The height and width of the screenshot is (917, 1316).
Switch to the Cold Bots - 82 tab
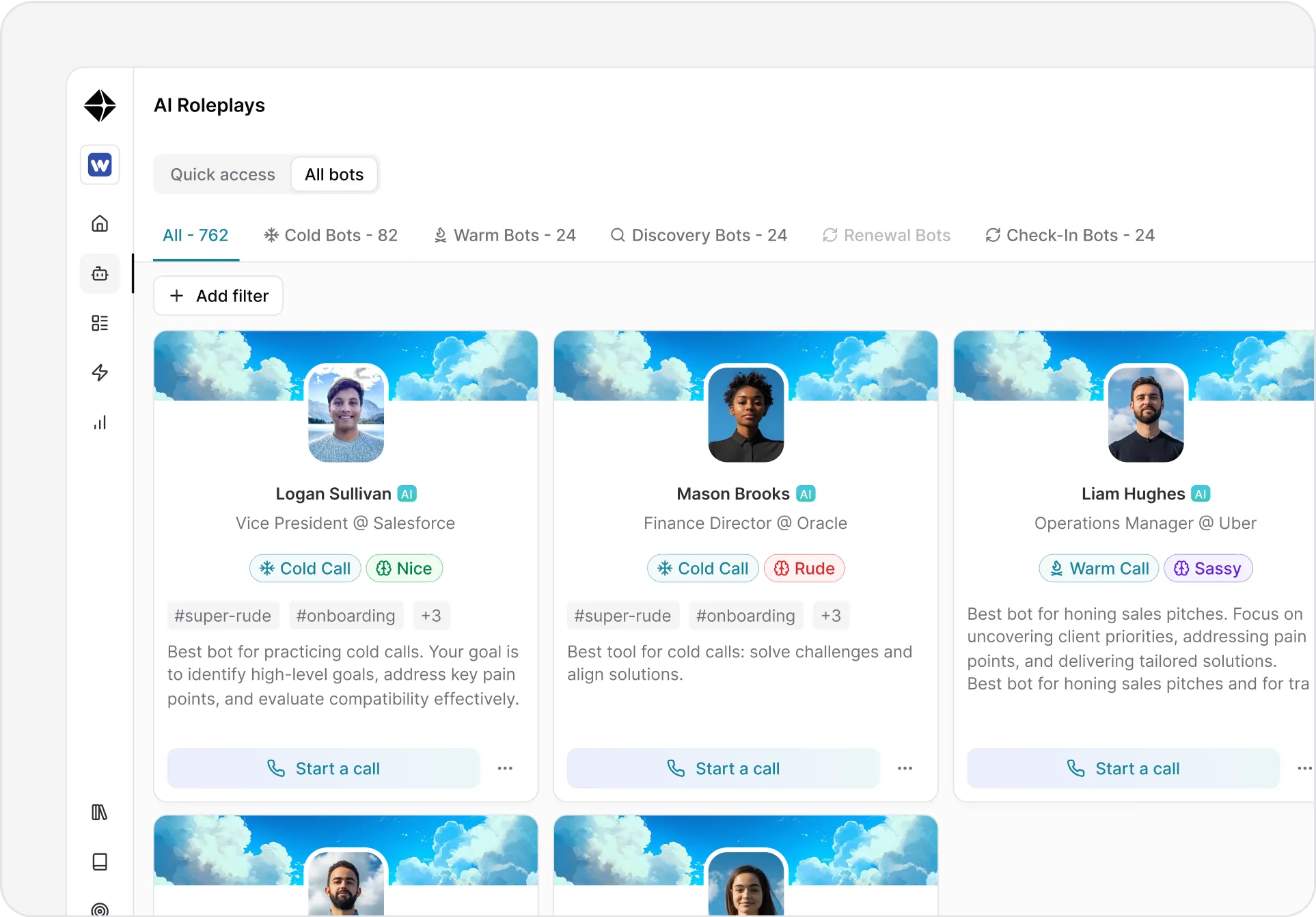331,235
